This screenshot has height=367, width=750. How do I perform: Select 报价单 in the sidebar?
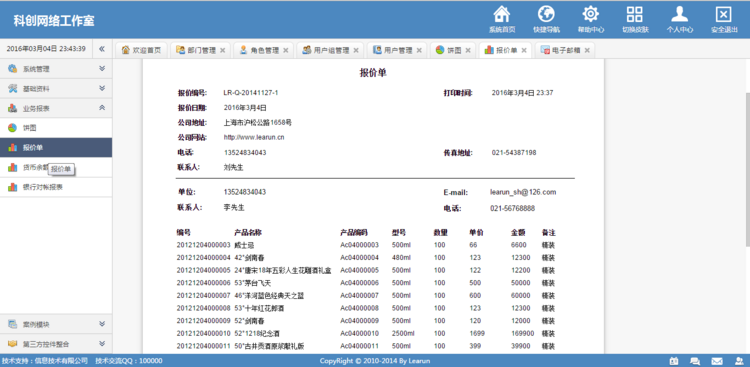(x=56, y=147)
